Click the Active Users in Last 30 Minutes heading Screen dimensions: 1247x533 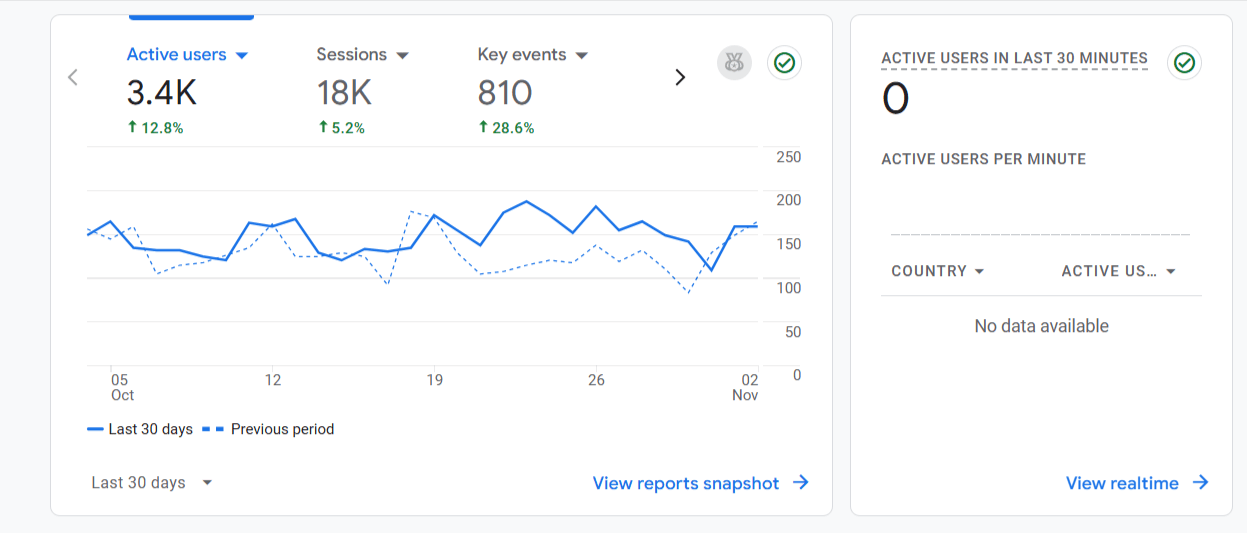coord(1014,58)
